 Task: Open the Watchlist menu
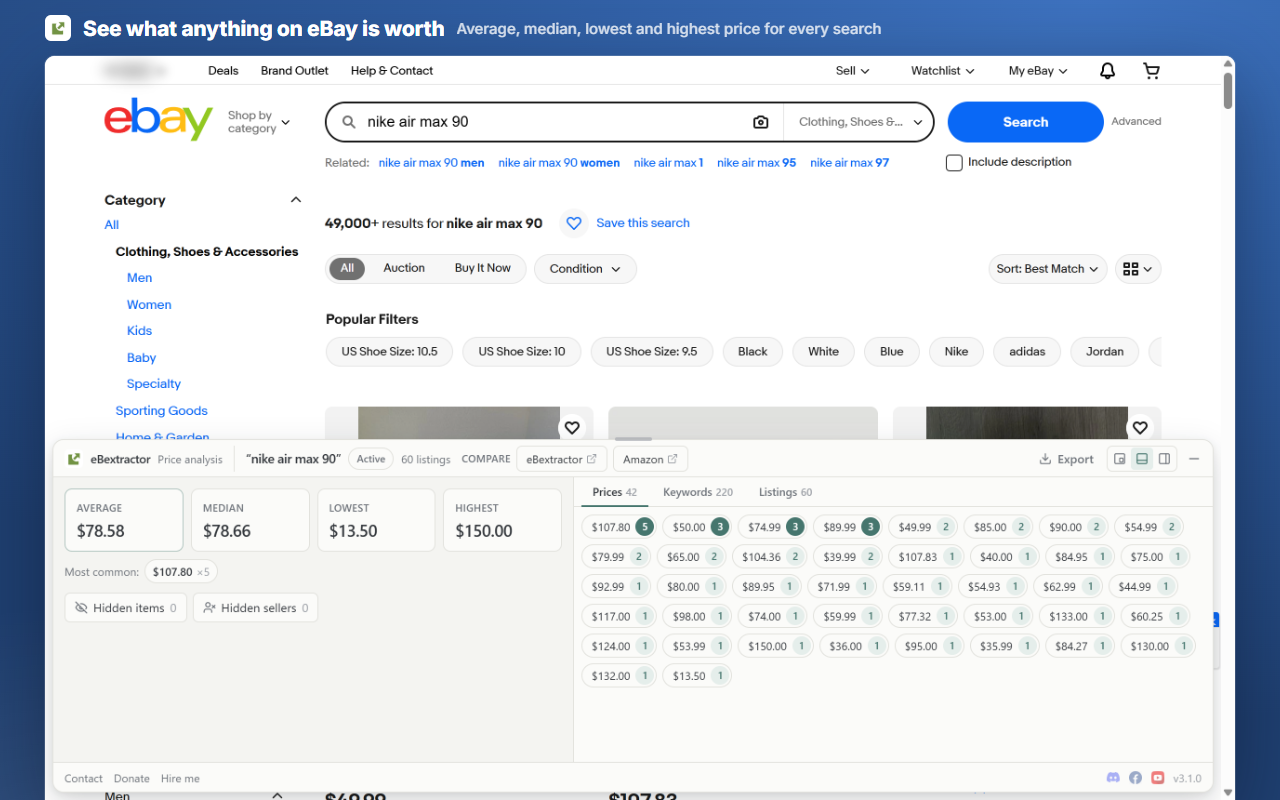click(942, 71)
